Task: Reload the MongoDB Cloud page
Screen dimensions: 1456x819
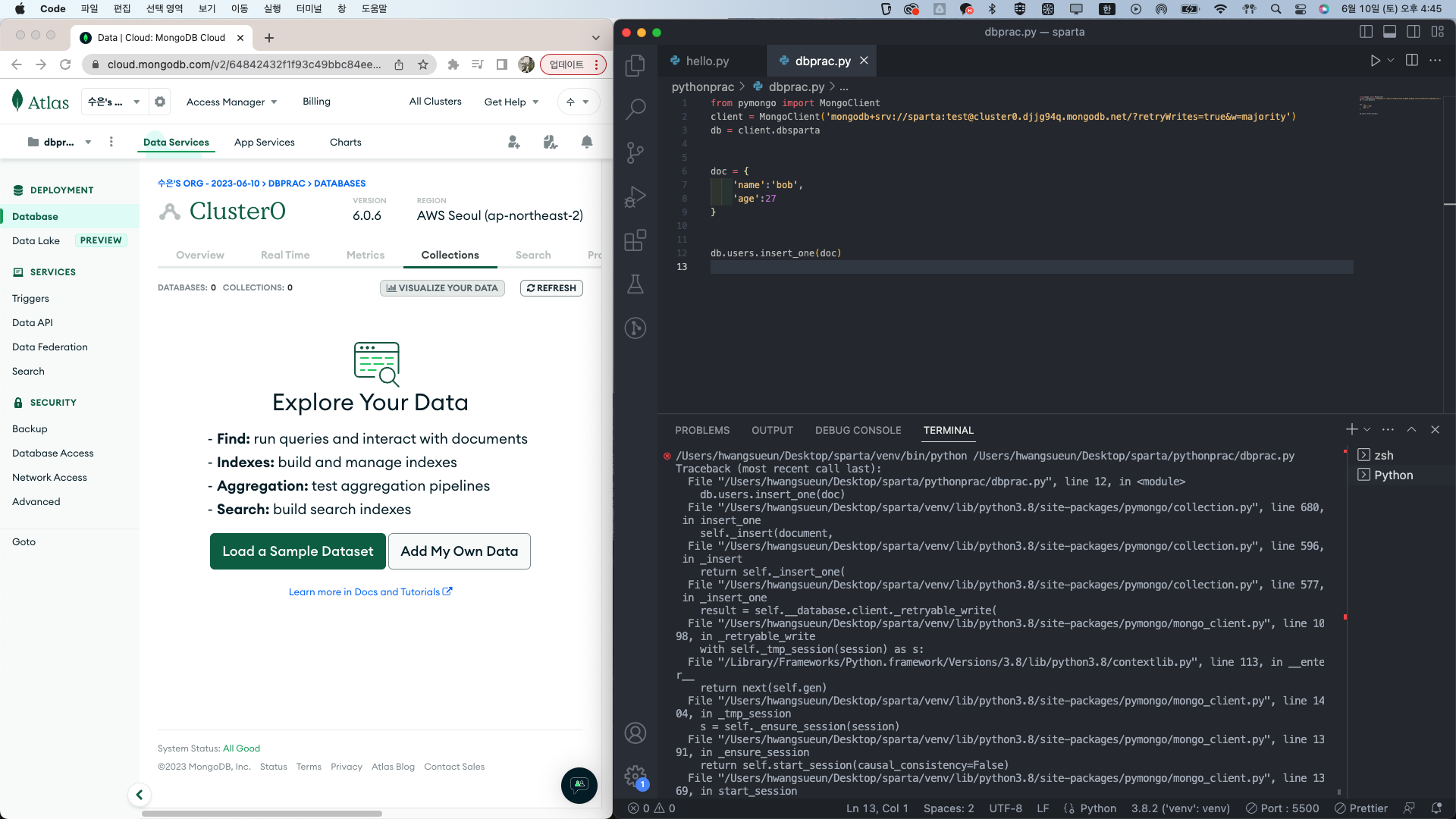Action: click(65, 64)
